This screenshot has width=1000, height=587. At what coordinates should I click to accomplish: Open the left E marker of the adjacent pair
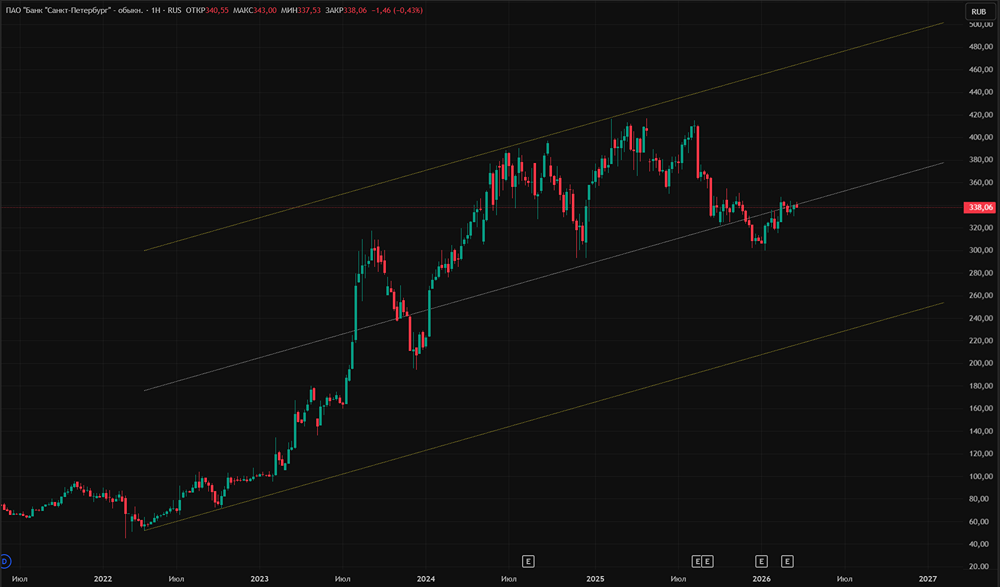coord(697,561)
